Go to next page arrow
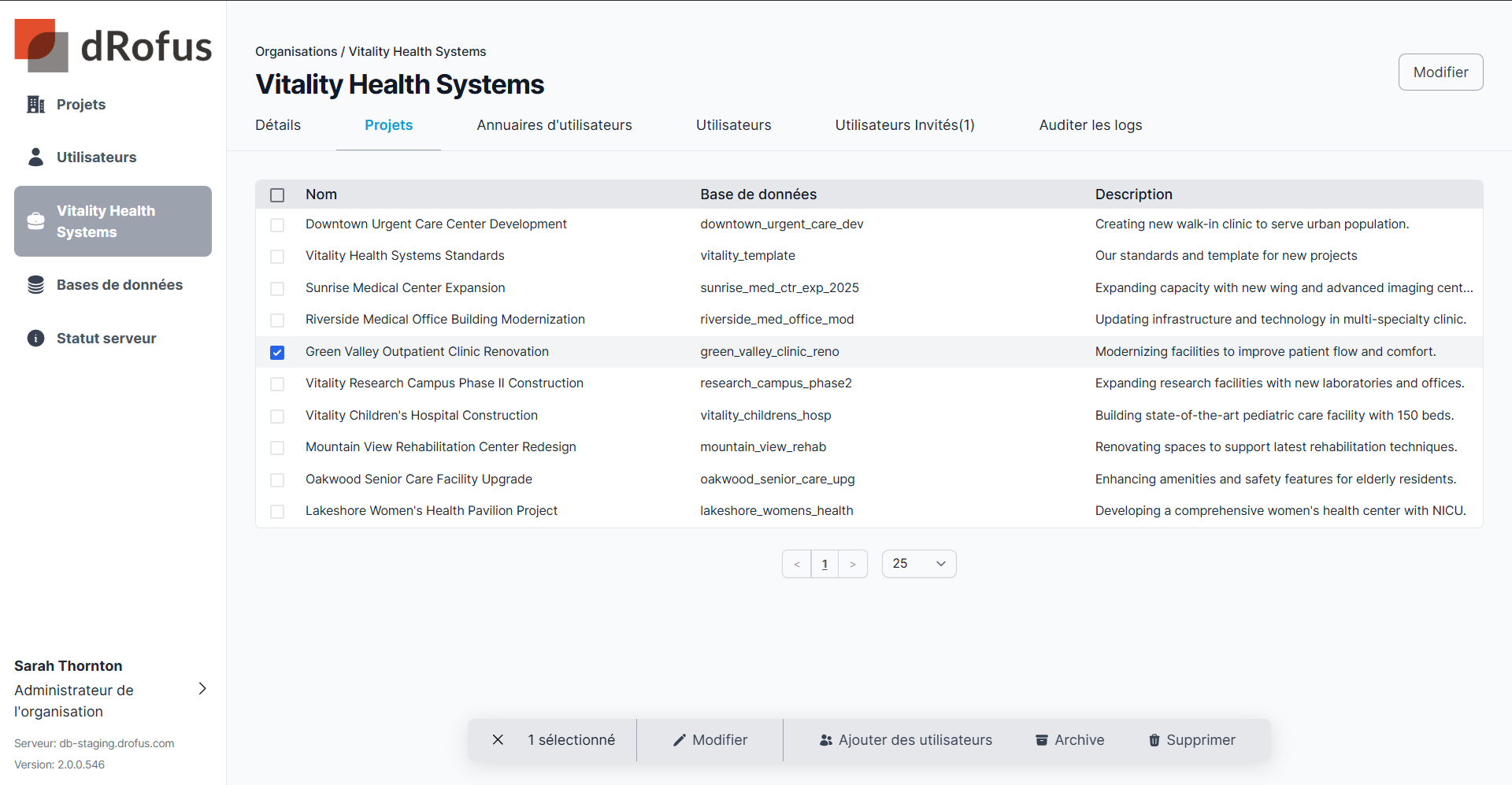Image resolution: width=1512 pixels, height=785 pixels. [853, 565]
